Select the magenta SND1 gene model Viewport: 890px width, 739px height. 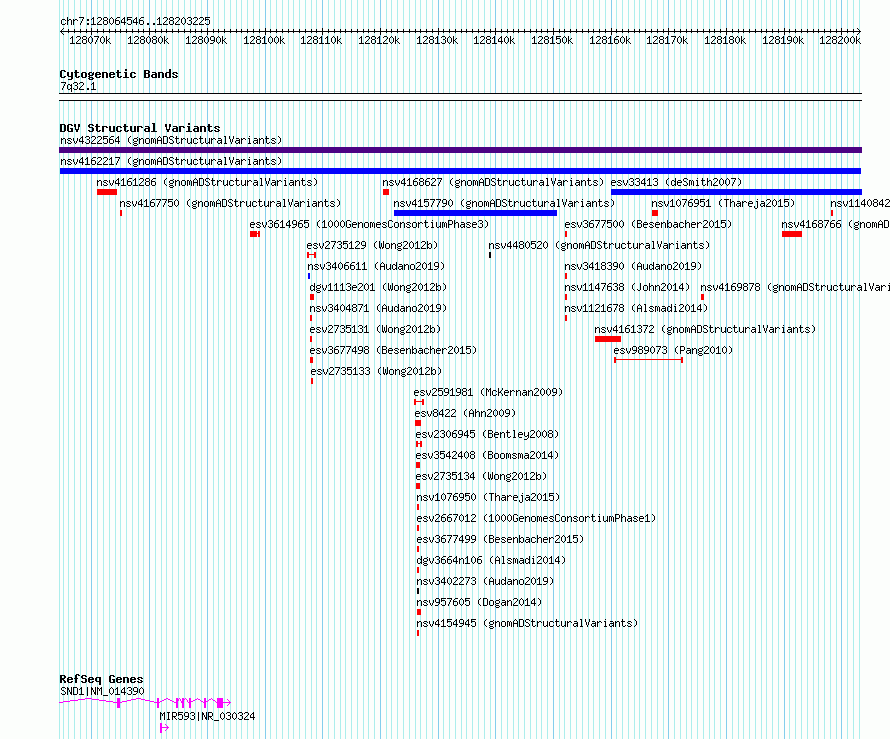[145, 703]
